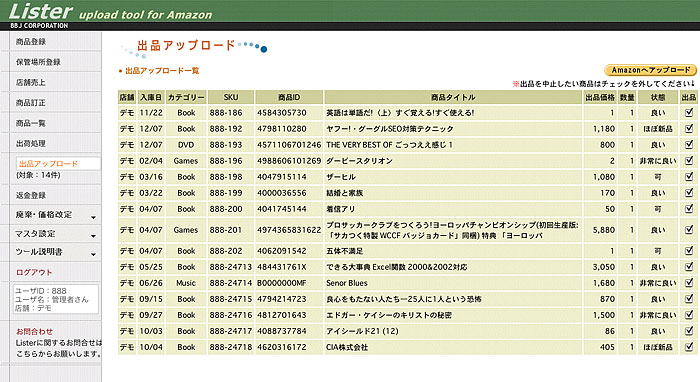Uncheck listing checkbox for Senor Blues row
This screenshot has width=700, height=382.
(688, 282)
